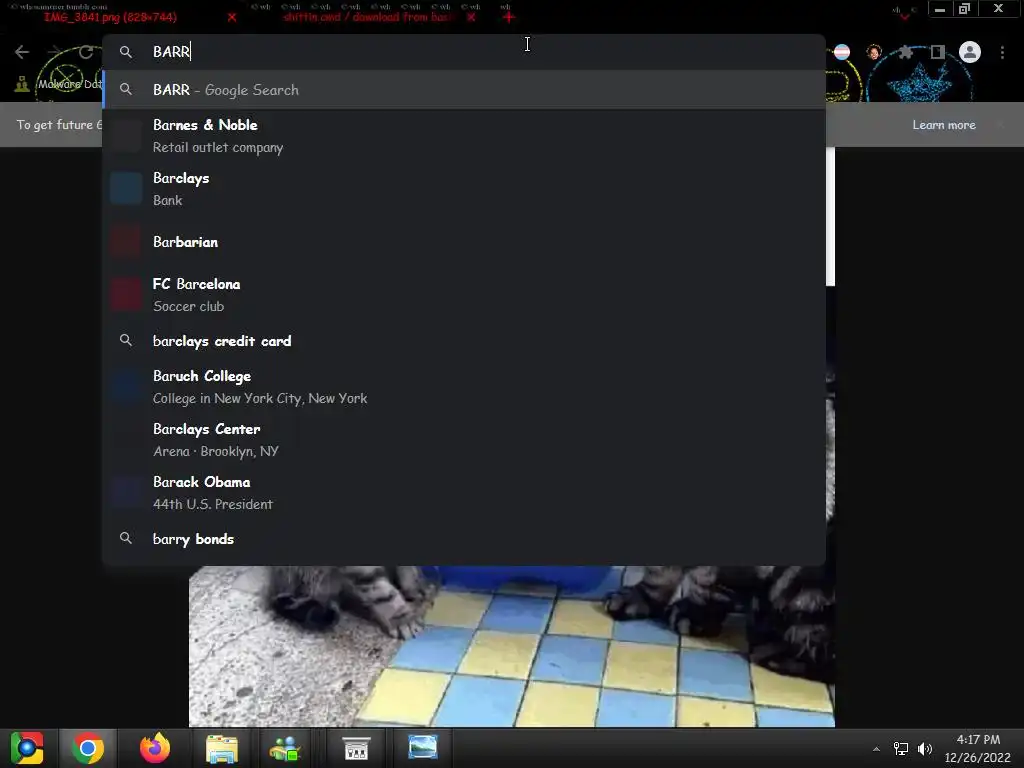Open the photo viewer taskbar icon
This screenshot has height=768, width=1024.
click(x=423, y=747)
